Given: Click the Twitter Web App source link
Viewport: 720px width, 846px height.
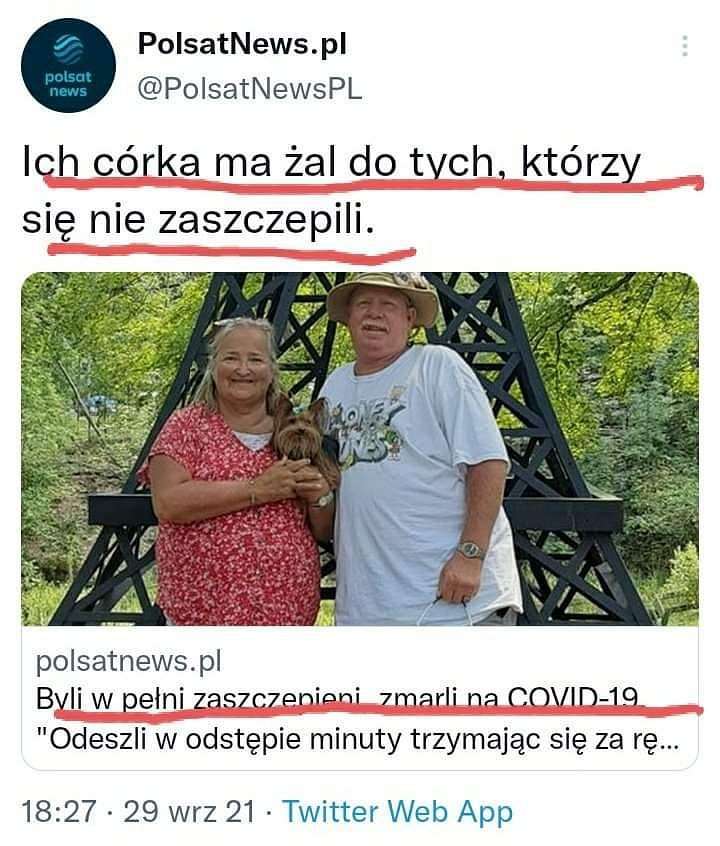Looking at the screenshot, I should tap(397, 812).
